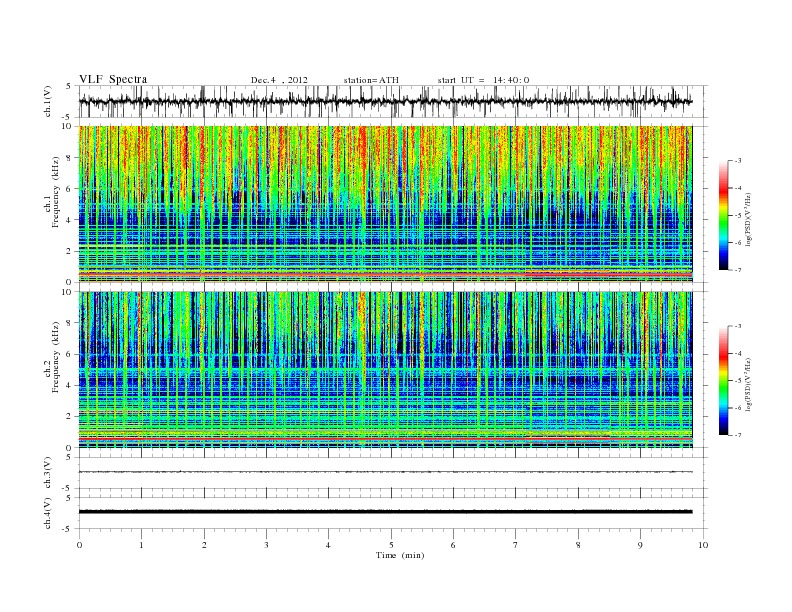Image resolution: width=792 pixels, height=612 pixels.
Task: Click the "6" kHz tick on ch.2 spectrogram
Action: (69, 354)
